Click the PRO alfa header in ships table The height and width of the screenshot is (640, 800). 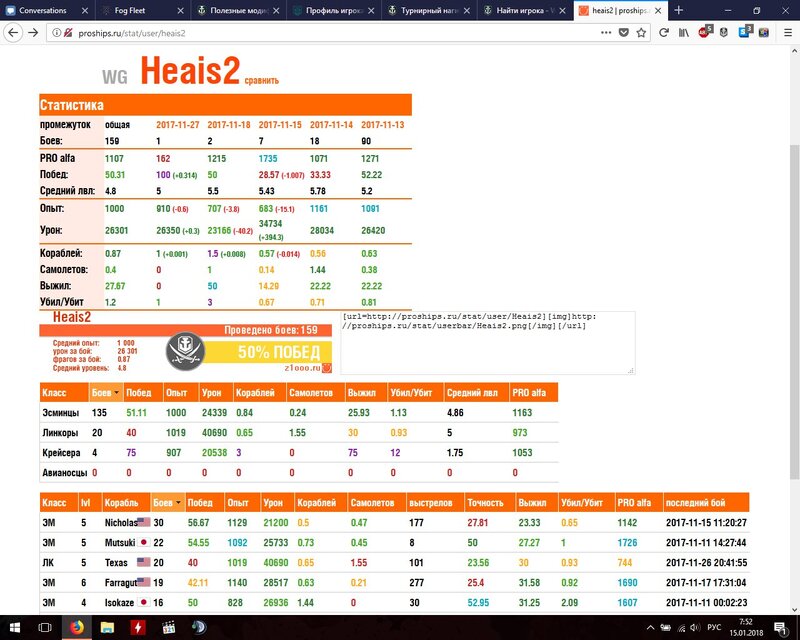coord(636,502)
